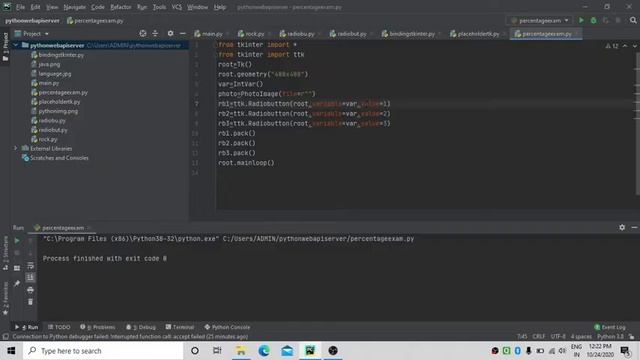Switch to placeholdertk.py editor tab
640x360 pixels.
click(475, 34)
